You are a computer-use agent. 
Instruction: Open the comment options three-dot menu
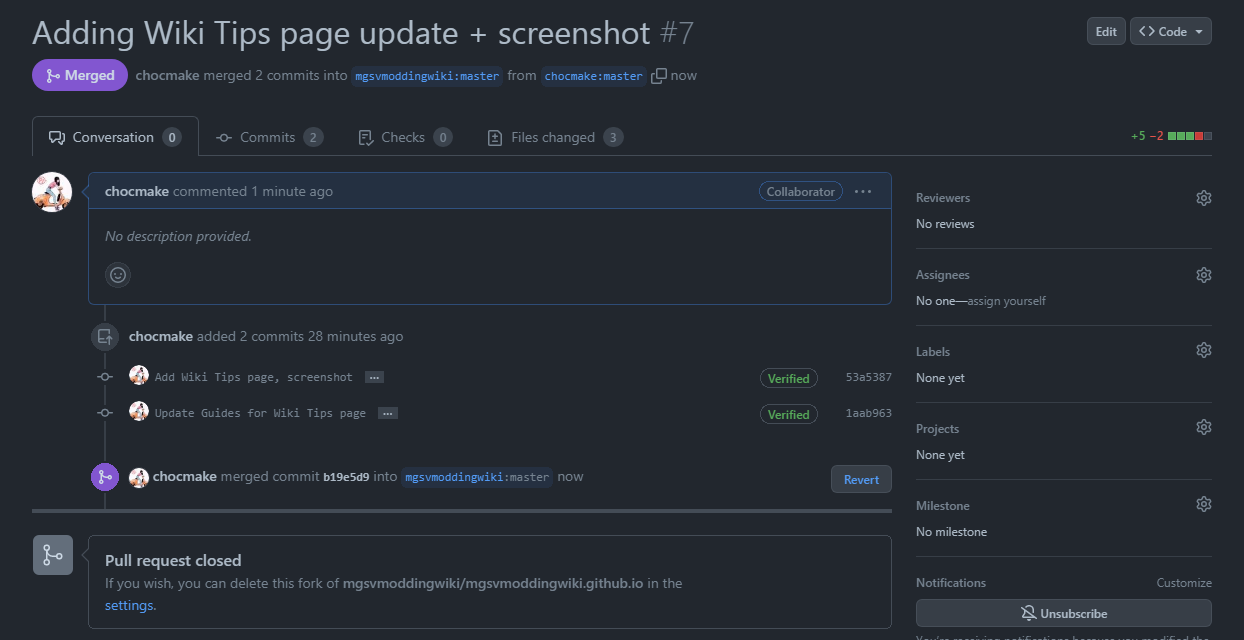863,192
